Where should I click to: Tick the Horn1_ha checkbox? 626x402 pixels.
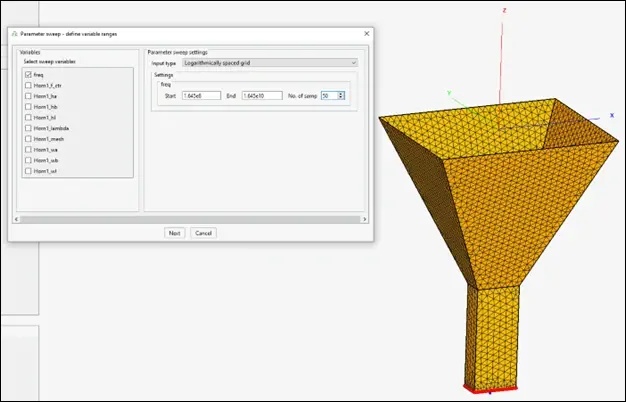[29, 96]
